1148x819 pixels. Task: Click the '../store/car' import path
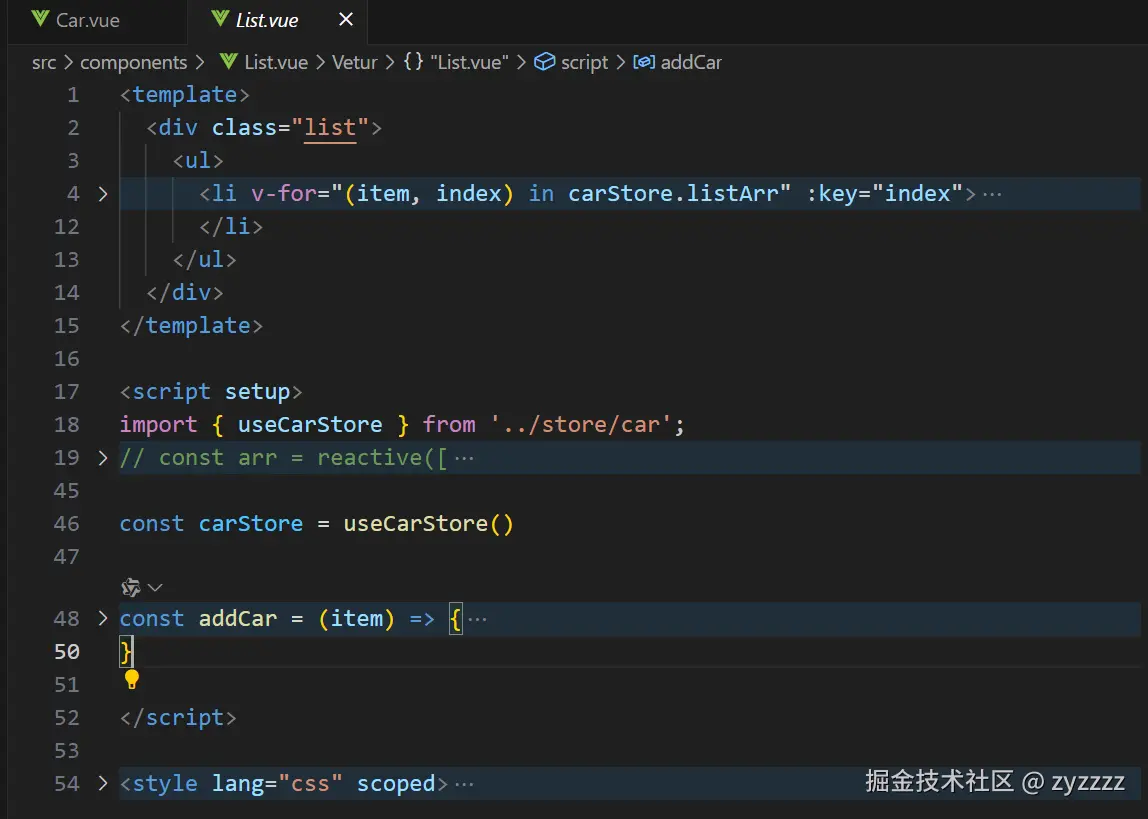580,425
